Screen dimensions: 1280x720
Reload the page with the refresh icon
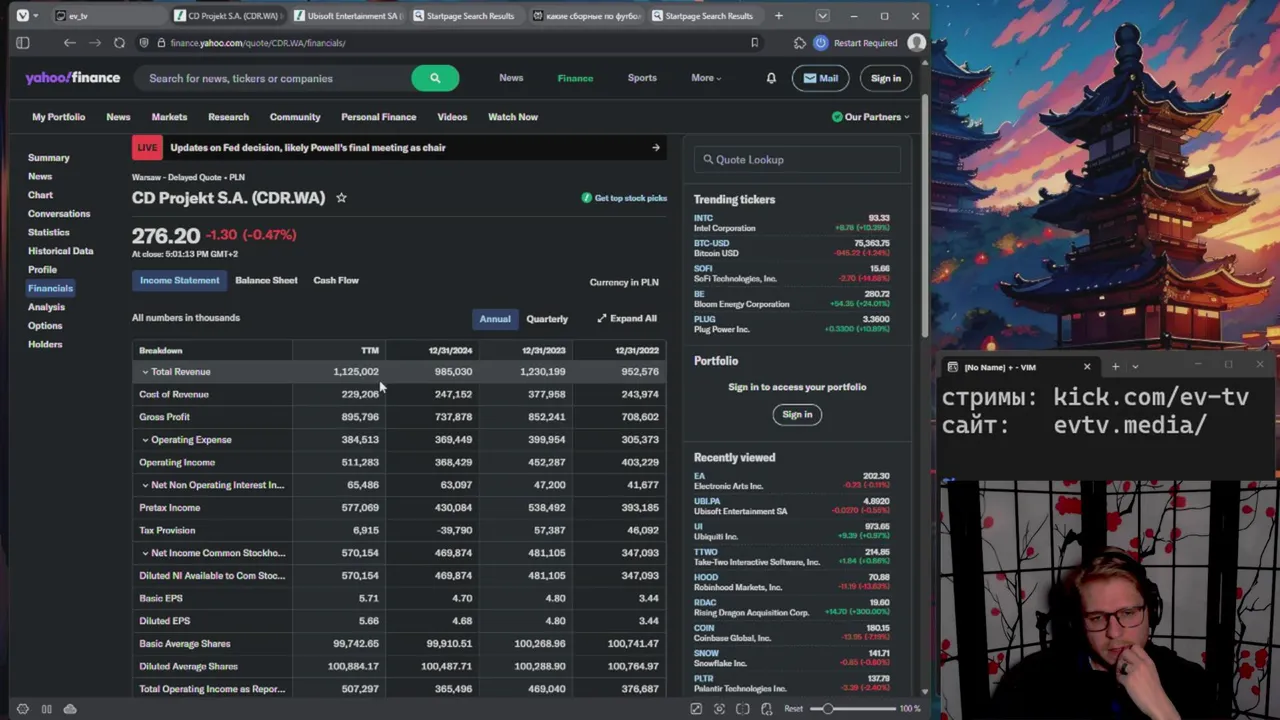[x=119, y=43]
